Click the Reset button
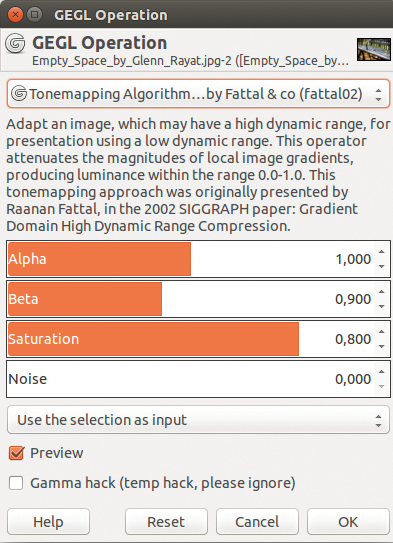 click(x=166, y=522)
